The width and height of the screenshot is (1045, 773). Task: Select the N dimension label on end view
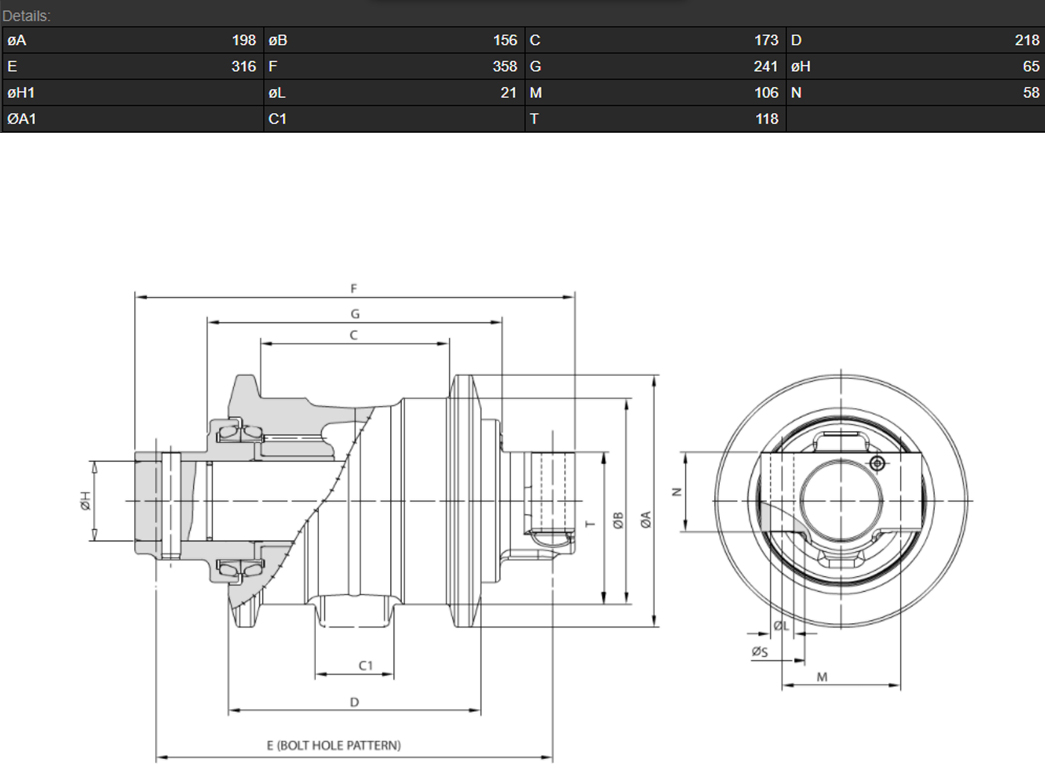[676, 492]
